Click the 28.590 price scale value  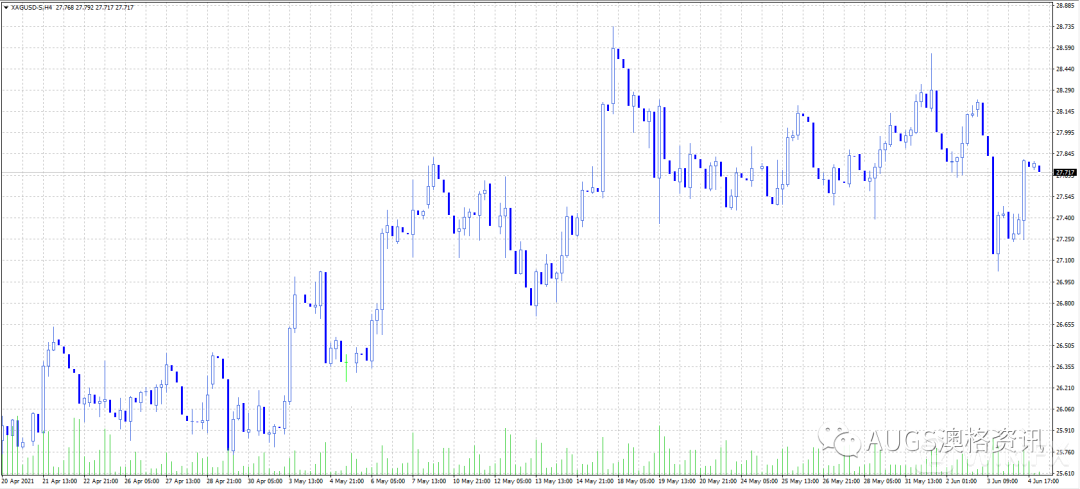click(1064, 48)
